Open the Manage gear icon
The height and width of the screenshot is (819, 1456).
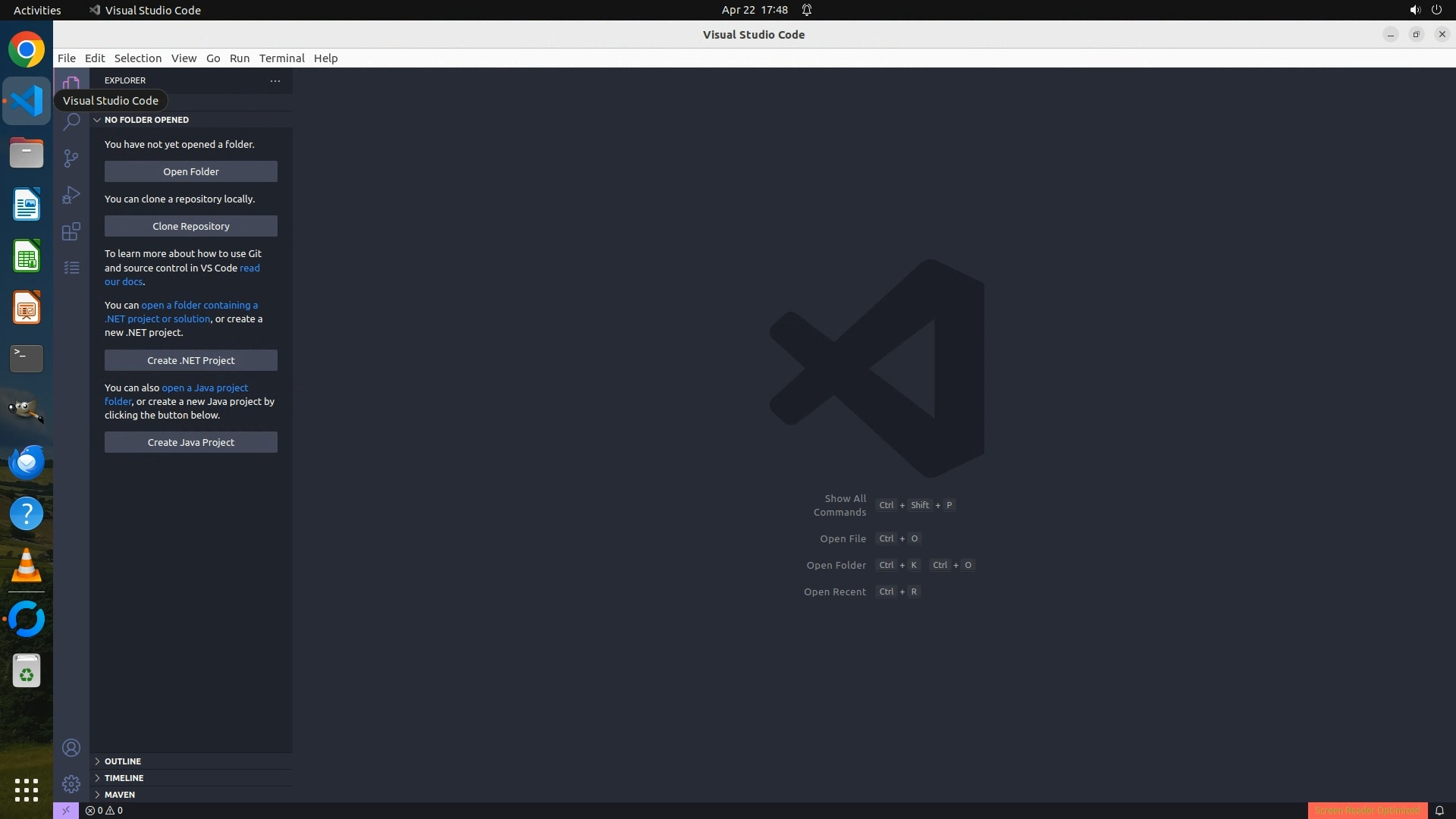tap(71, 783)
